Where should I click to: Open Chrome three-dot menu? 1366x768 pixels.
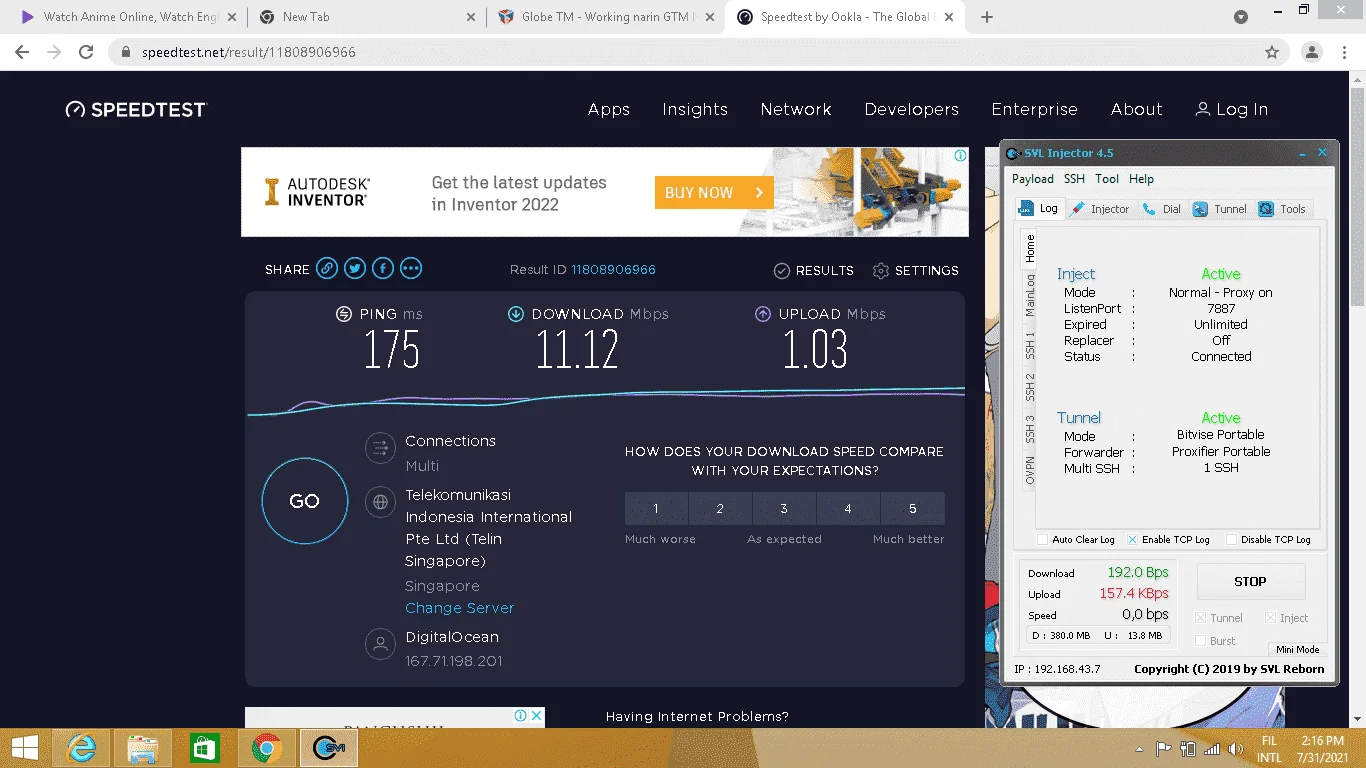tap(1345, 52)
